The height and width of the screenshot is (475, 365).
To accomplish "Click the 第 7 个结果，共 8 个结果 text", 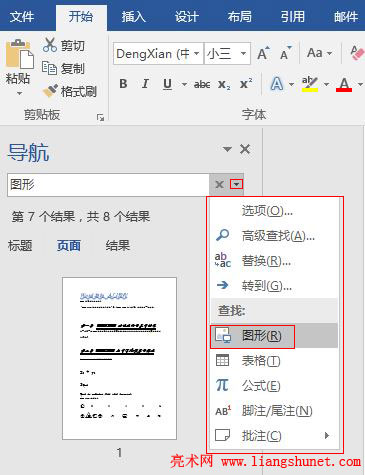I will (81, 217).
